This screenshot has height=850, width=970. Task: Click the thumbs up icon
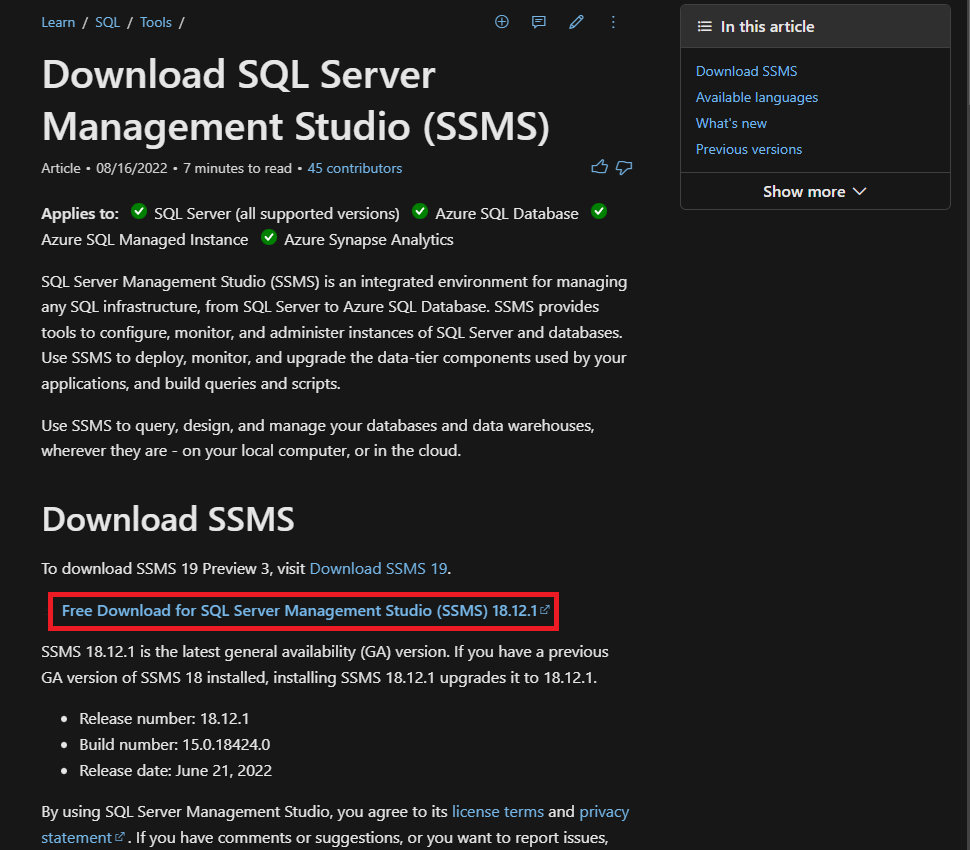pyautogui.click(x=599, y=168)
